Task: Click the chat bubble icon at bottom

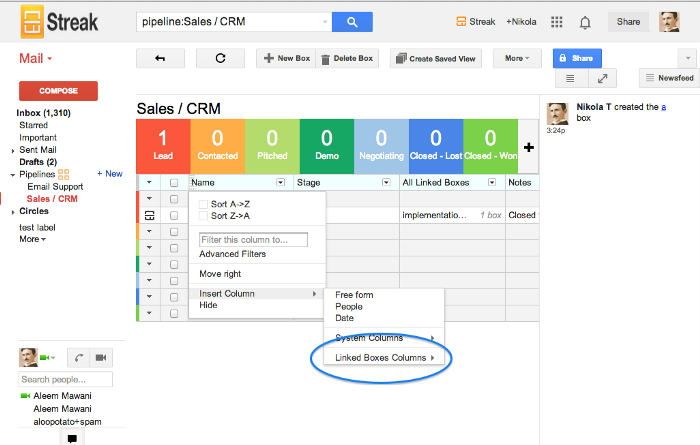Action: click(x=72, y=438)
